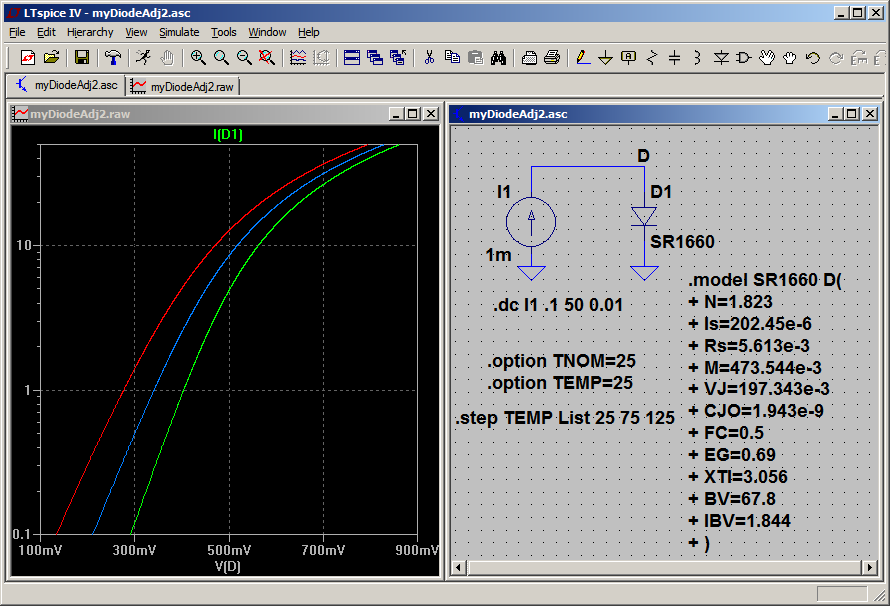Open Print Setup from the toolbar
The height and width of the screenshot is (606, 890).
coord(529,57)
